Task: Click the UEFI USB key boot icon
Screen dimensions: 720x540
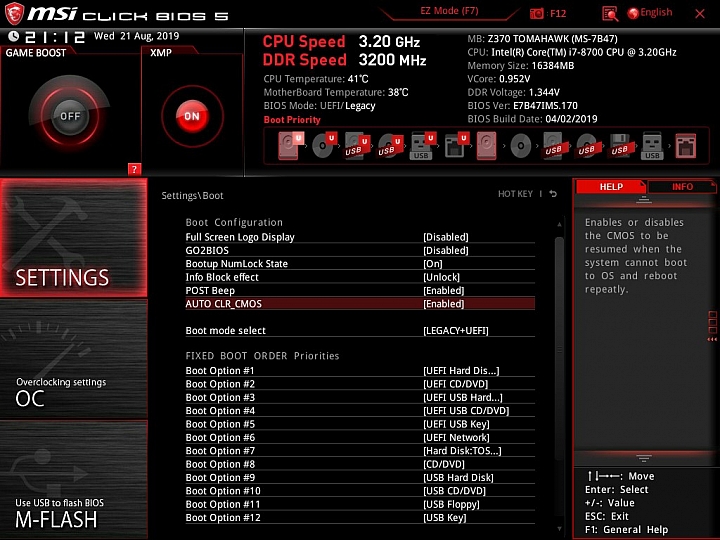Action: [423, 146]
